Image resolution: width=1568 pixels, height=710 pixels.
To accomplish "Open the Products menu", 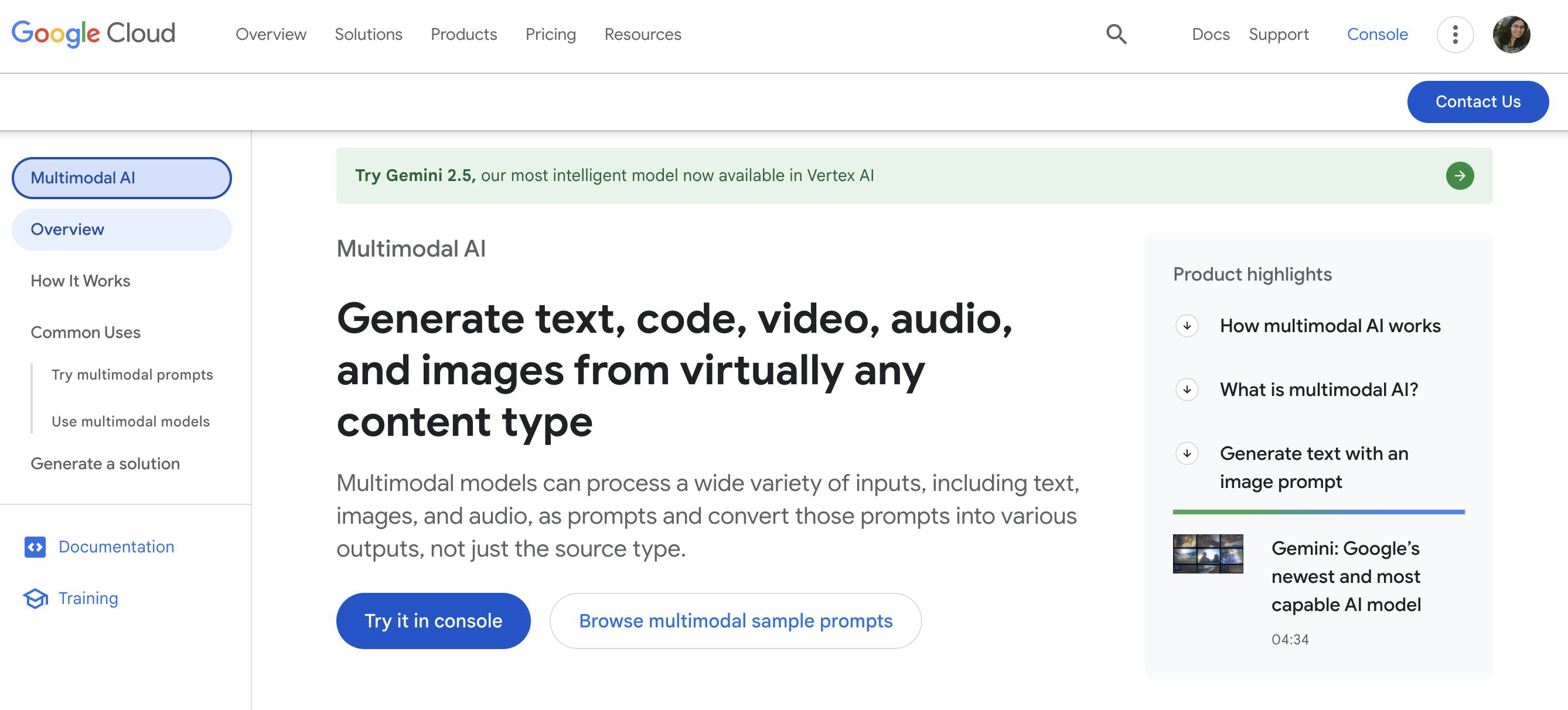I will click(463, 35).
